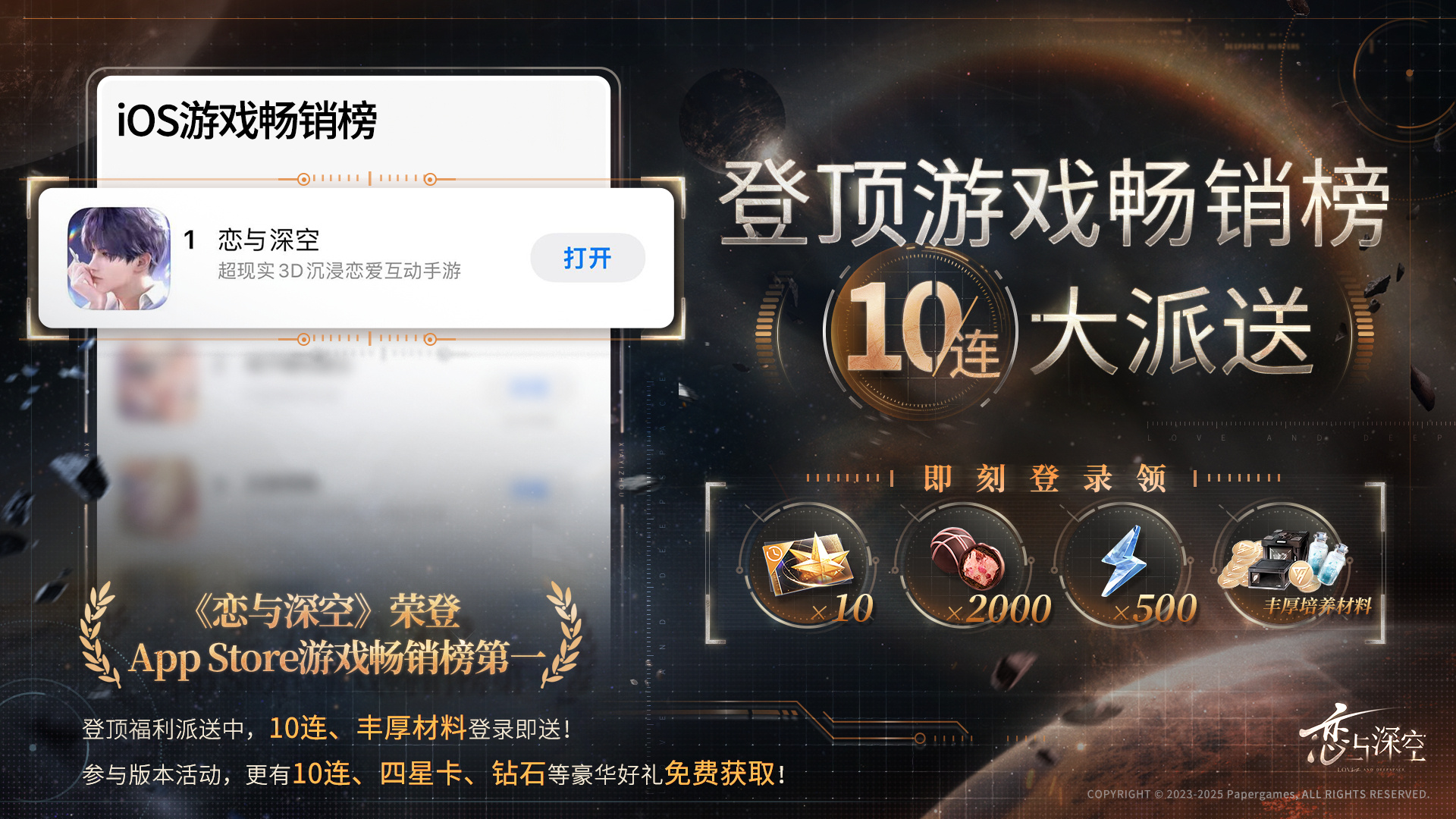Click the left laurel wreath decoration
Image resolution: width=1456 pixels, height=819 pixels.
pos(99,635)
